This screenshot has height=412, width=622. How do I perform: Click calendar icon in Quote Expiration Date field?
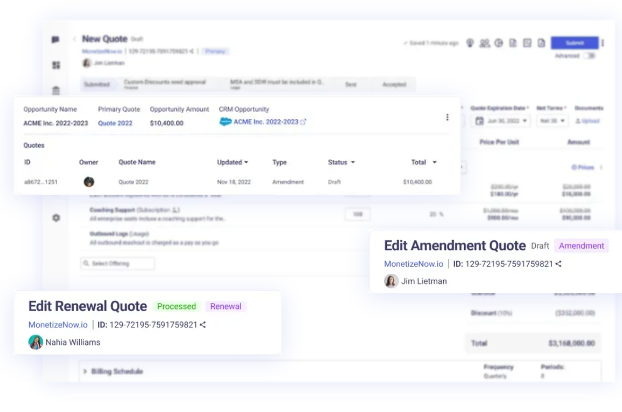tap(480, 121)
